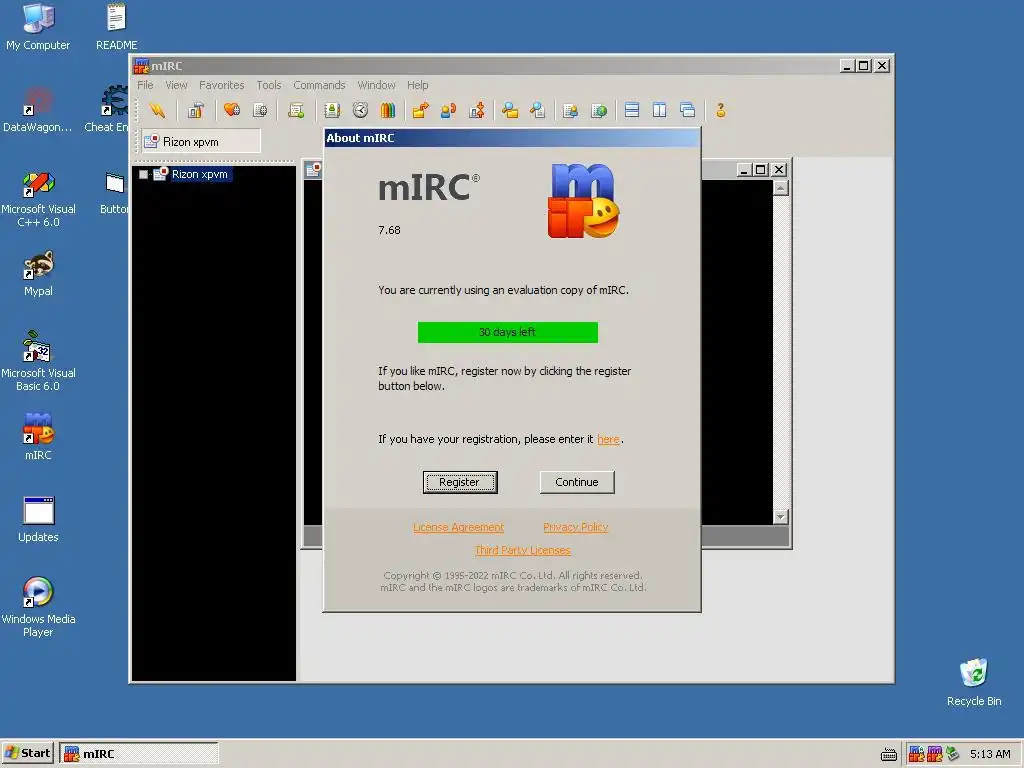The height and width of the screenshot is (768, 1024).
Task: Open Log Files search icon
Action: pyautogui.click(x=537, y=110)
